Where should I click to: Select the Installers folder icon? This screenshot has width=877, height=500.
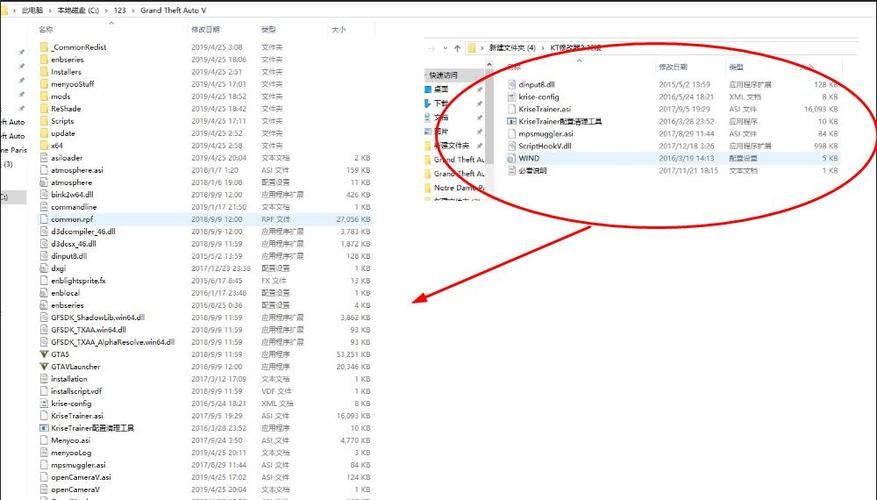(x=44, y=72)
